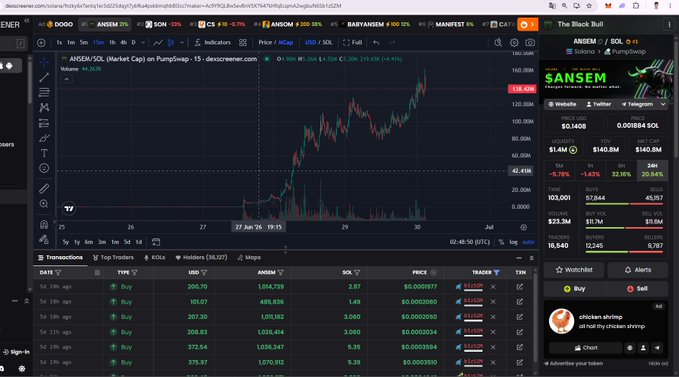The height and width of the screenshot is (377, 679).
Task: Click the red Sell button
Action: (x=637, y=289)
